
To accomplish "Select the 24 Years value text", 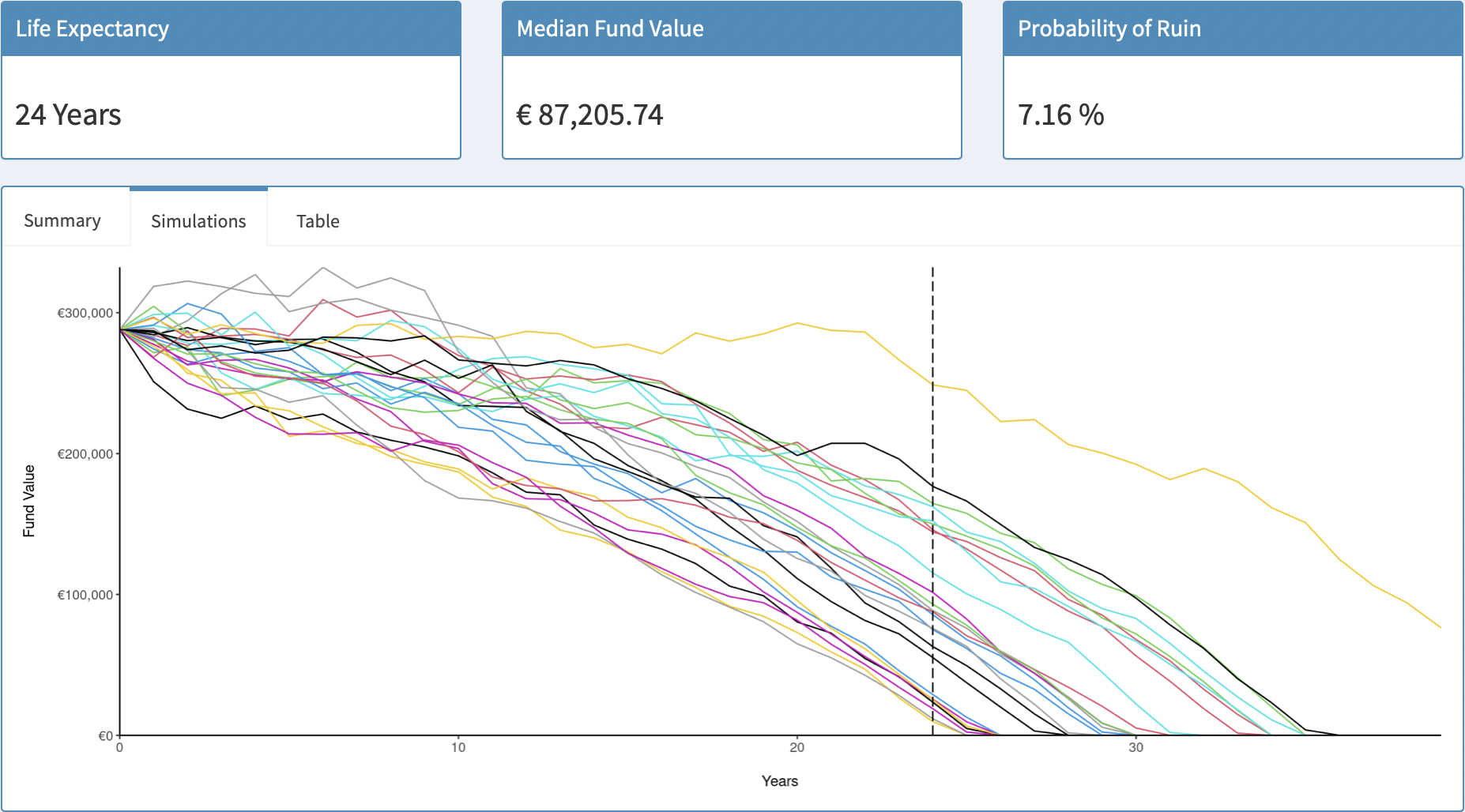I will [69, 115].
